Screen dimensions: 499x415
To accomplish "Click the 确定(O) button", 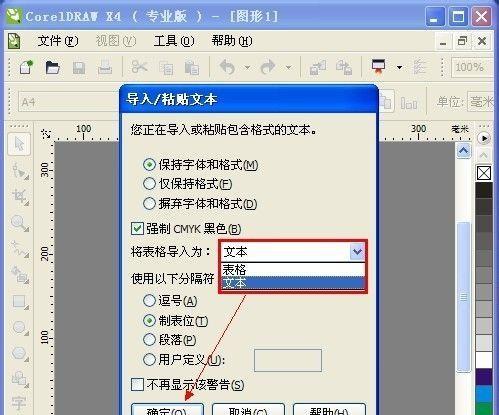I will [x=167, y=410].
